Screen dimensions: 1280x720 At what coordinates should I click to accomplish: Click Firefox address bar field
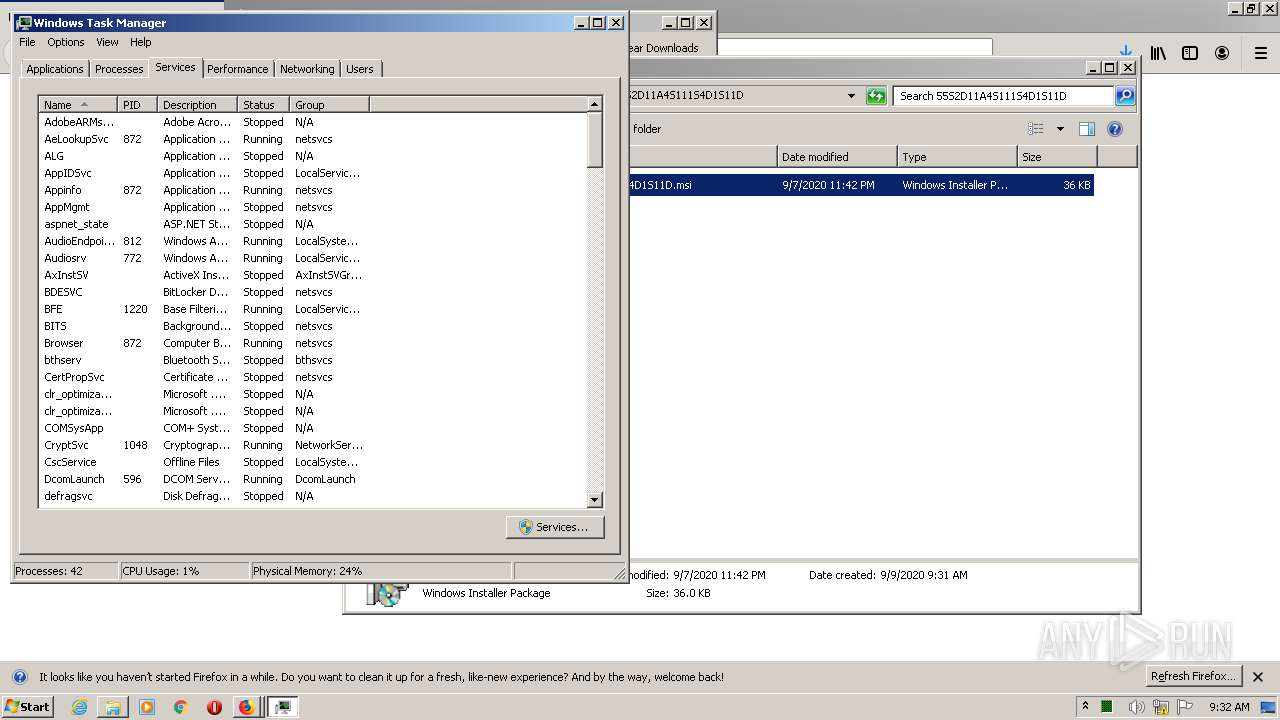pos(855,47)
